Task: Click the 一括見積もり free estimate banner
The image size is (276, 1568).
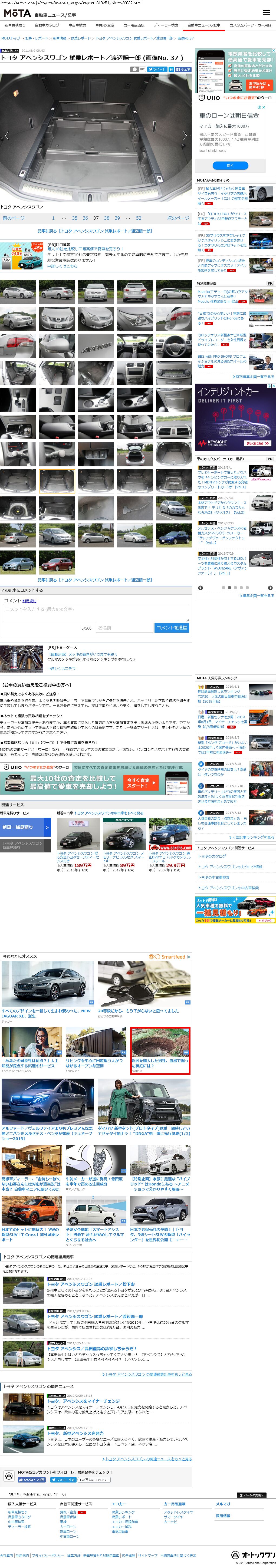Action: pyautogui.click(x=235, y=910)
